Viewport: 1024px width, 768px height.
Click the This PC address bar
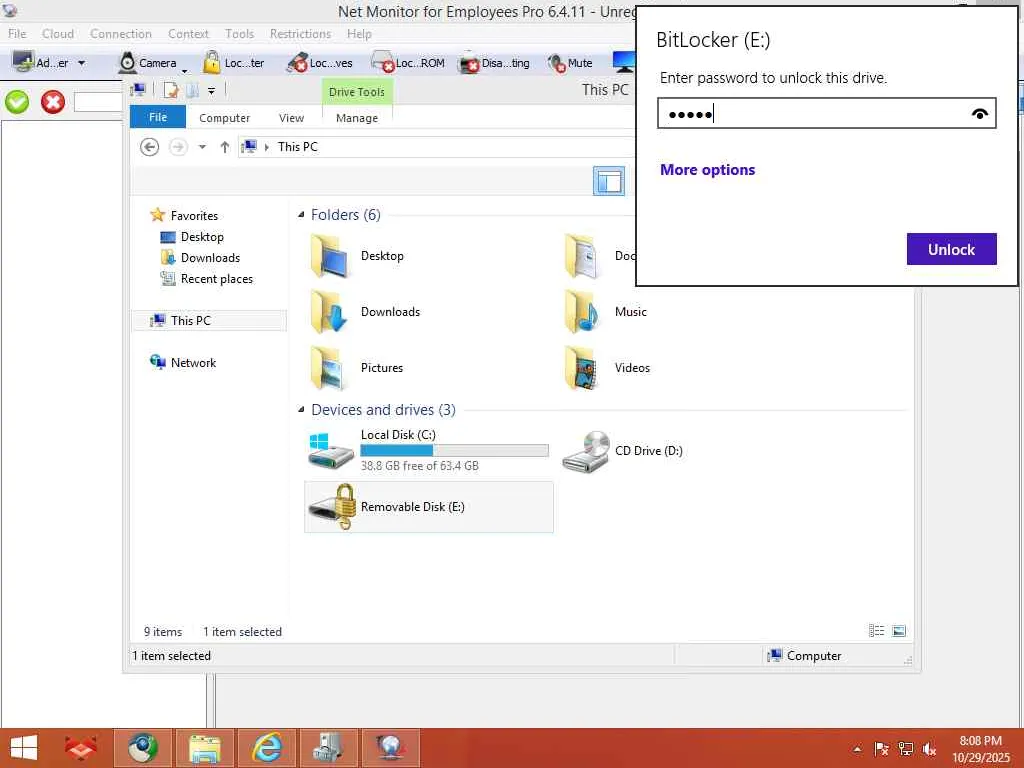click(438, 147)
